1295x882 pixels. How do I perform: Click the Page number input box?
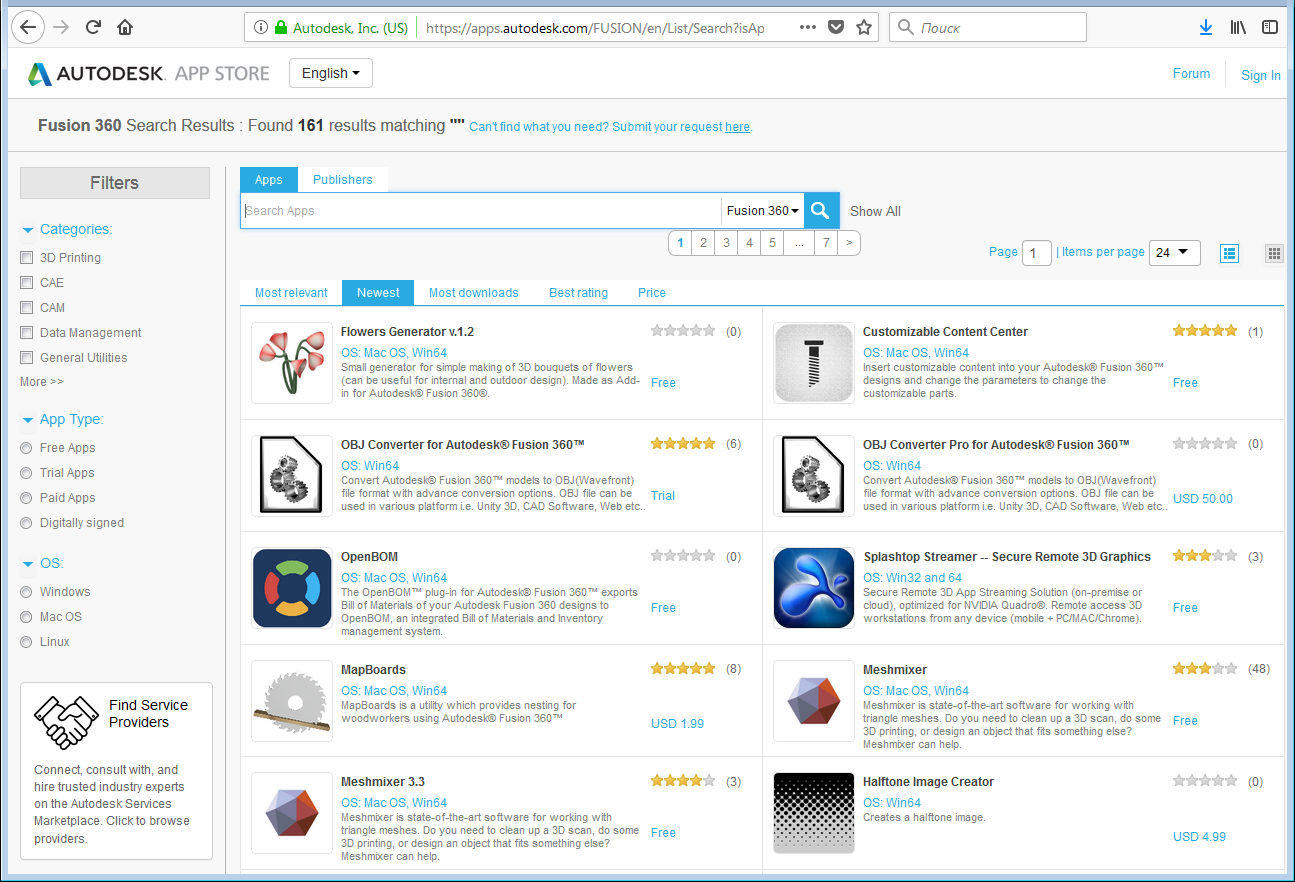1036,253
